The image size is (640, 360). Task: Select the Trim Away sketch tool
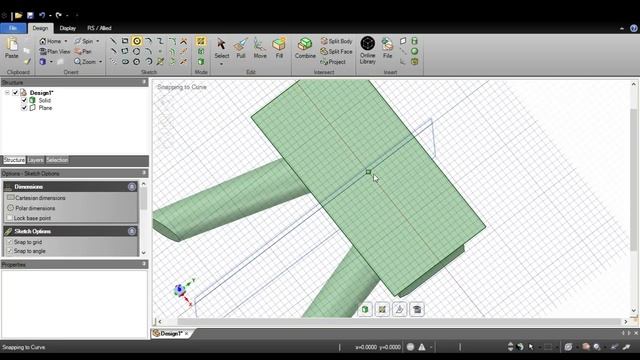pyautogui.click(x=184, y=41)
